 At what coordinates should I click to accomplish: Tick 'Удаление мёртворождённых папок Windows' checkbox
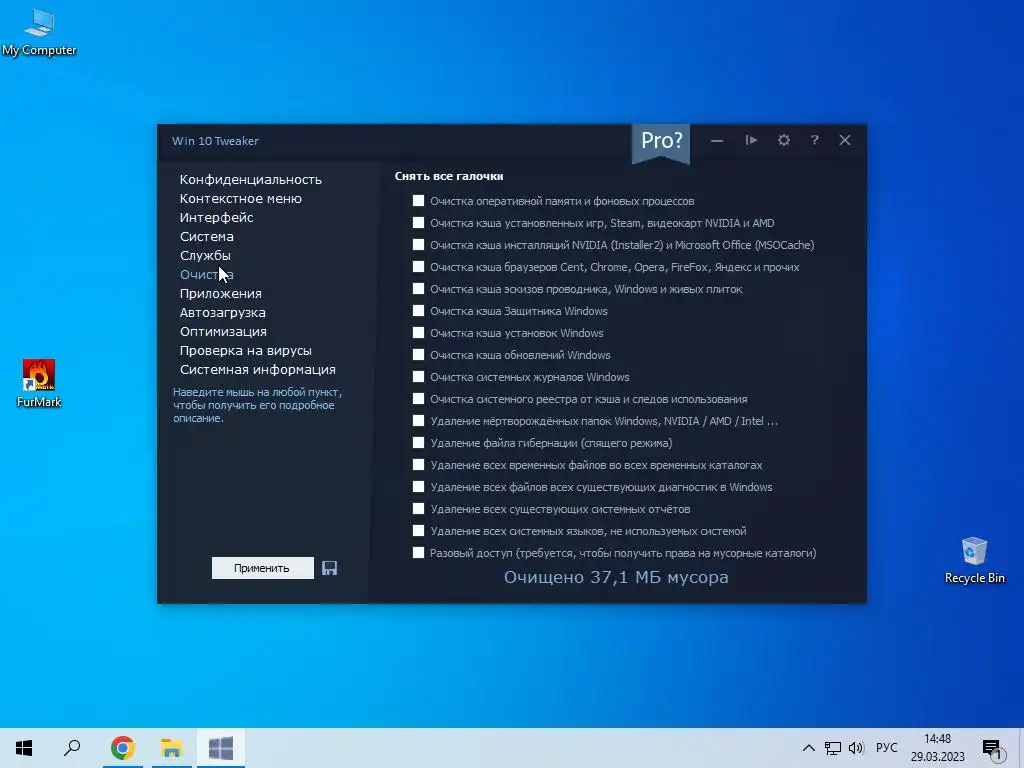click(419, 421)
